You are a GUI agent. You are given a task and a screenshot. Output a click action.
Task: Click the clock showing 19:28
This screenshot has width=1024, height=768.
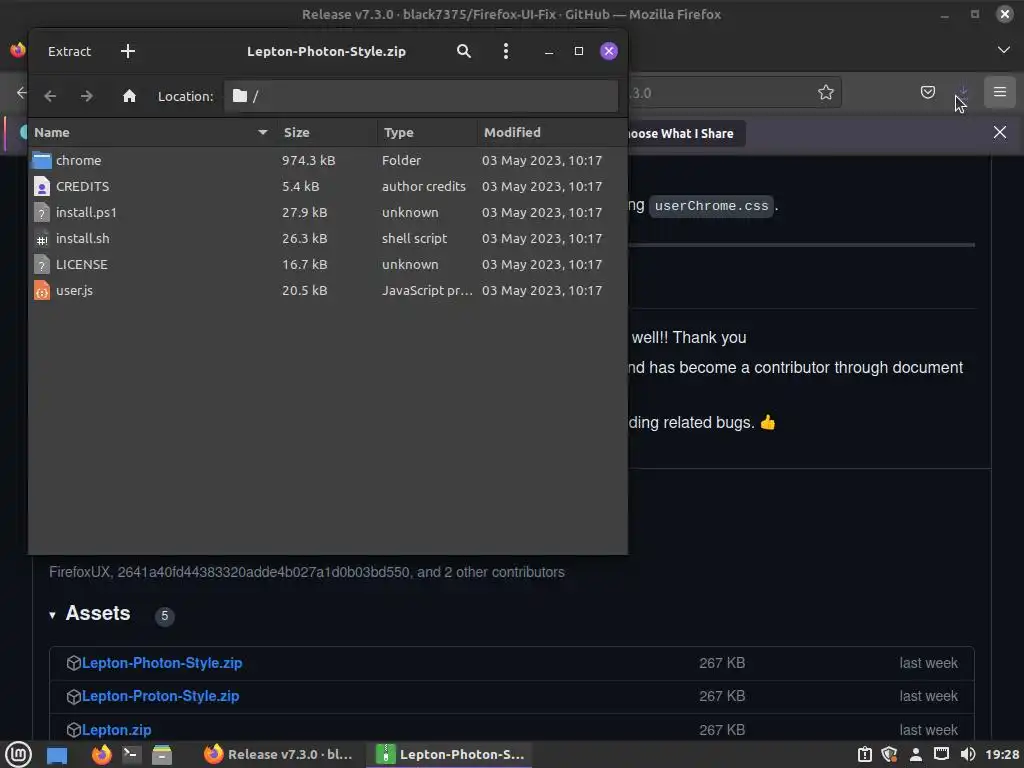click(x=1002, y=754)
